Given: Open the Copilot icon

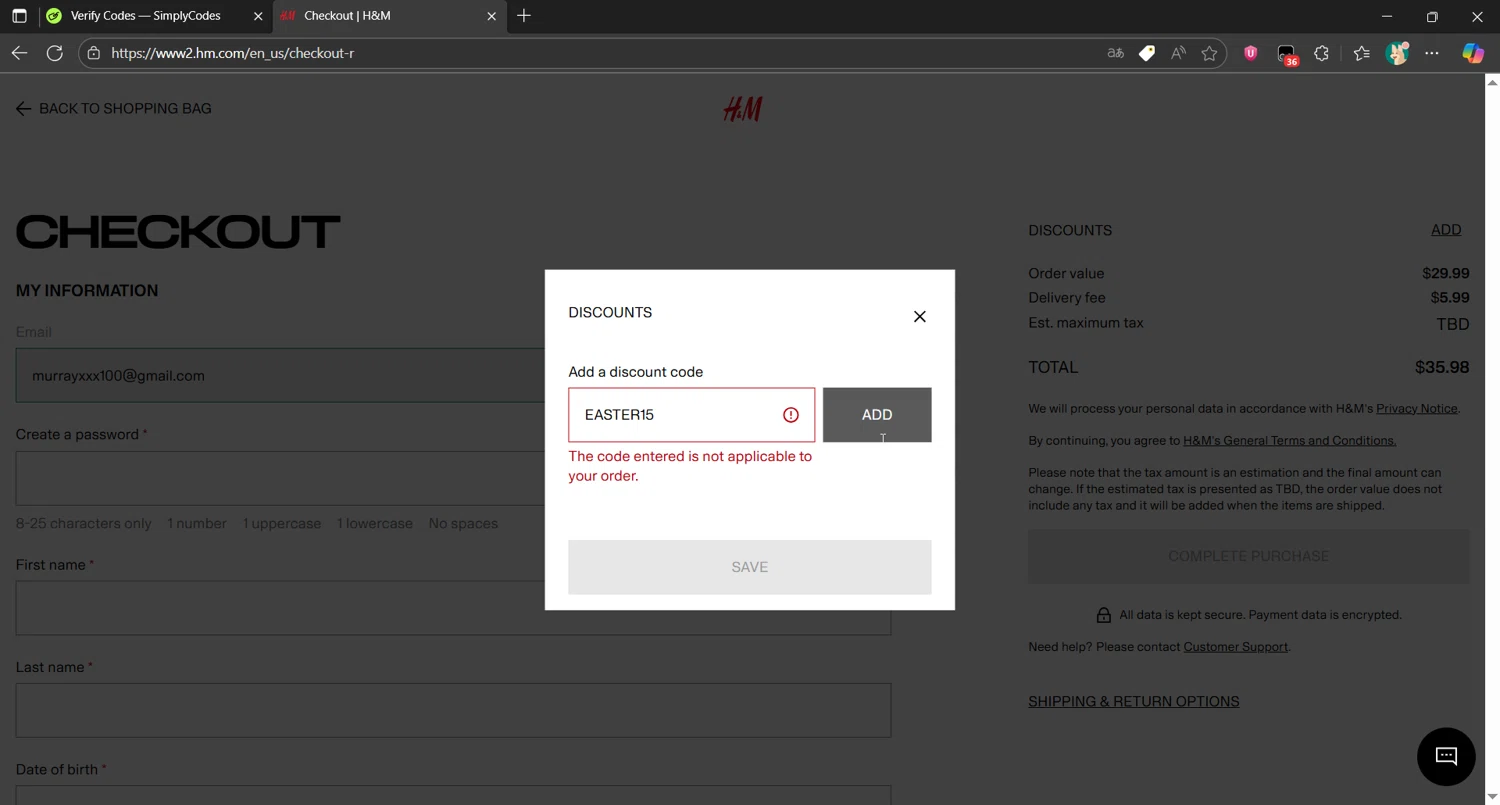Looking at the screenshot, I should point(1473,53).
